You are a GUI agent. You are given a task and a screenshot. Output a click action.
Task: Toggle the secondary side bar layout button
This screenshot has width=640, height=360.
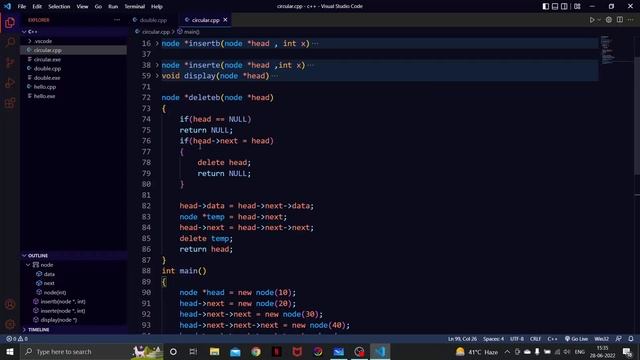coord(564,6)
